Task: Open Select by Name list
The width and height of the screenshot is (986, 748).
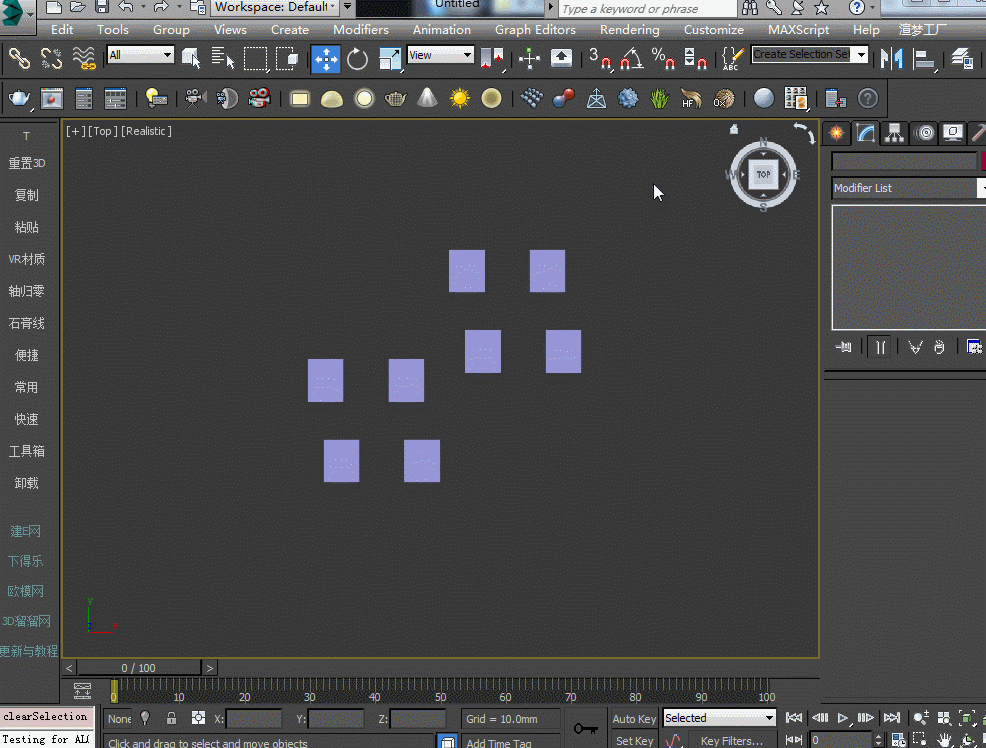Action: 223,59
